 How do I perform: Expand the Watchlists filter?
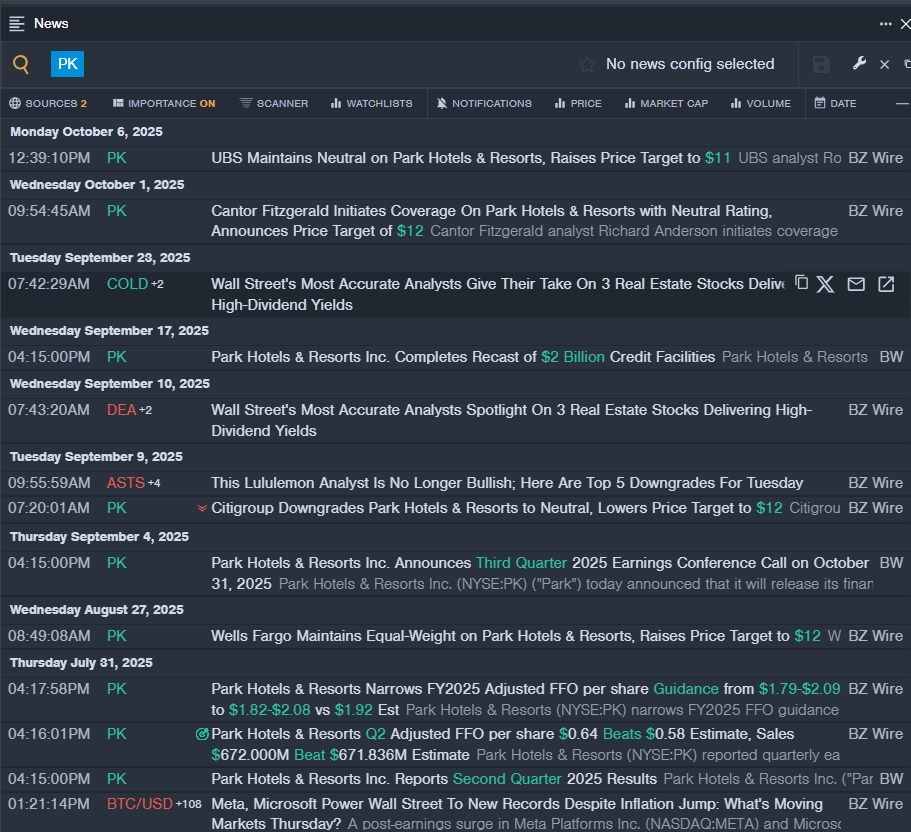coord(371,103)
